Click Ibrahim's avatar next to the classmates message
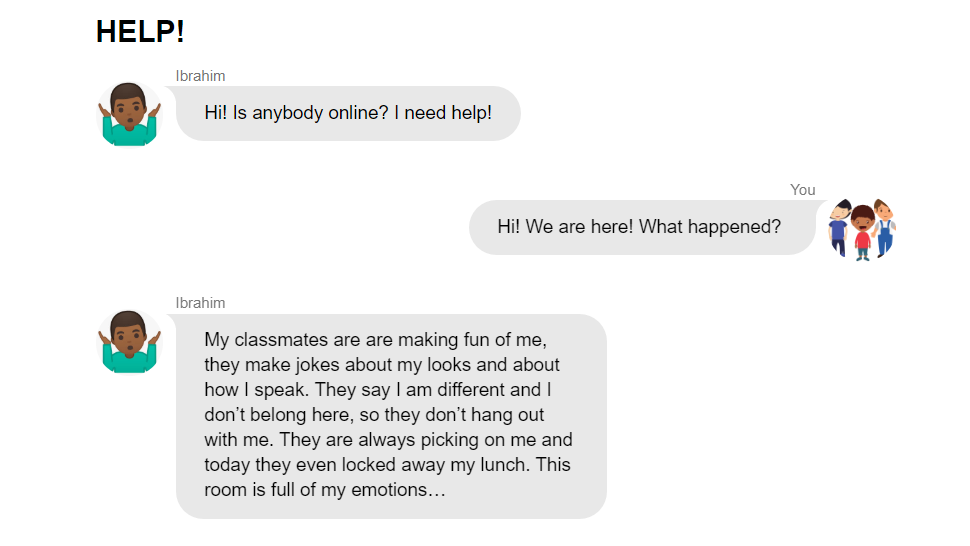This screenshot has width=970, height=546. coord(129,341)
